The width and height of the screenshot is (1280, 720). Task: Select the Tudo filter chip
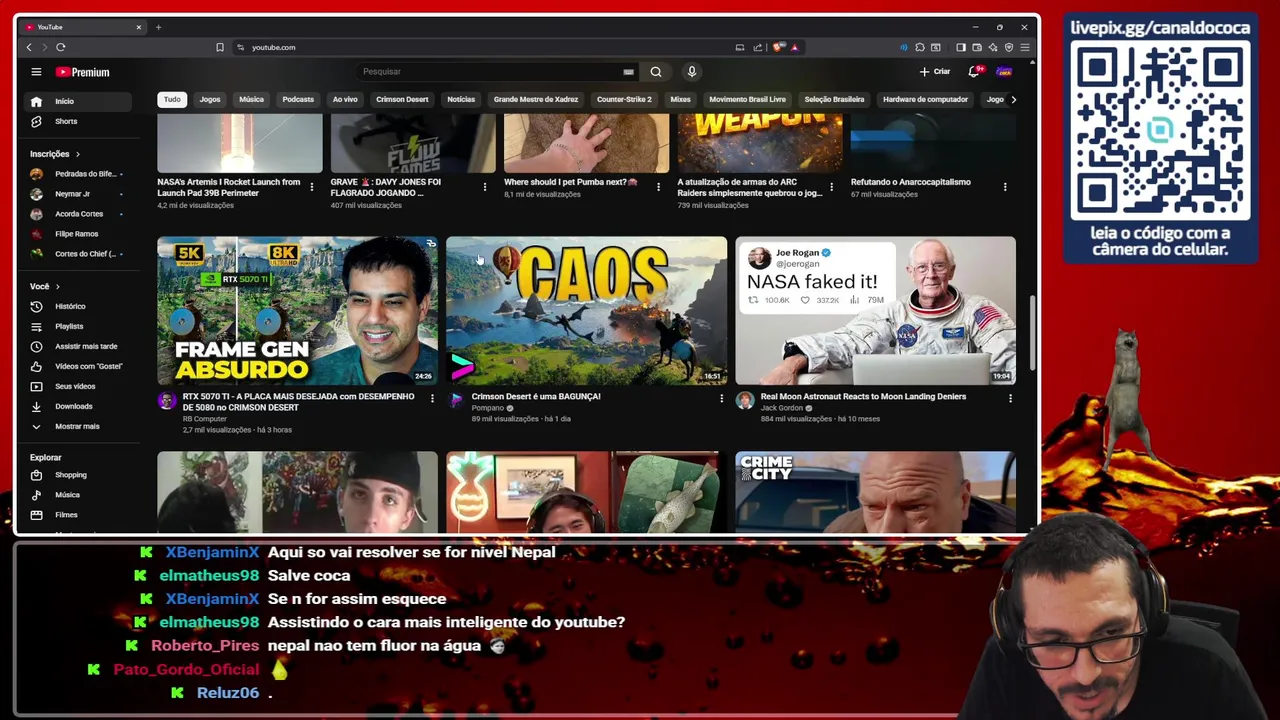click(172, 99)
